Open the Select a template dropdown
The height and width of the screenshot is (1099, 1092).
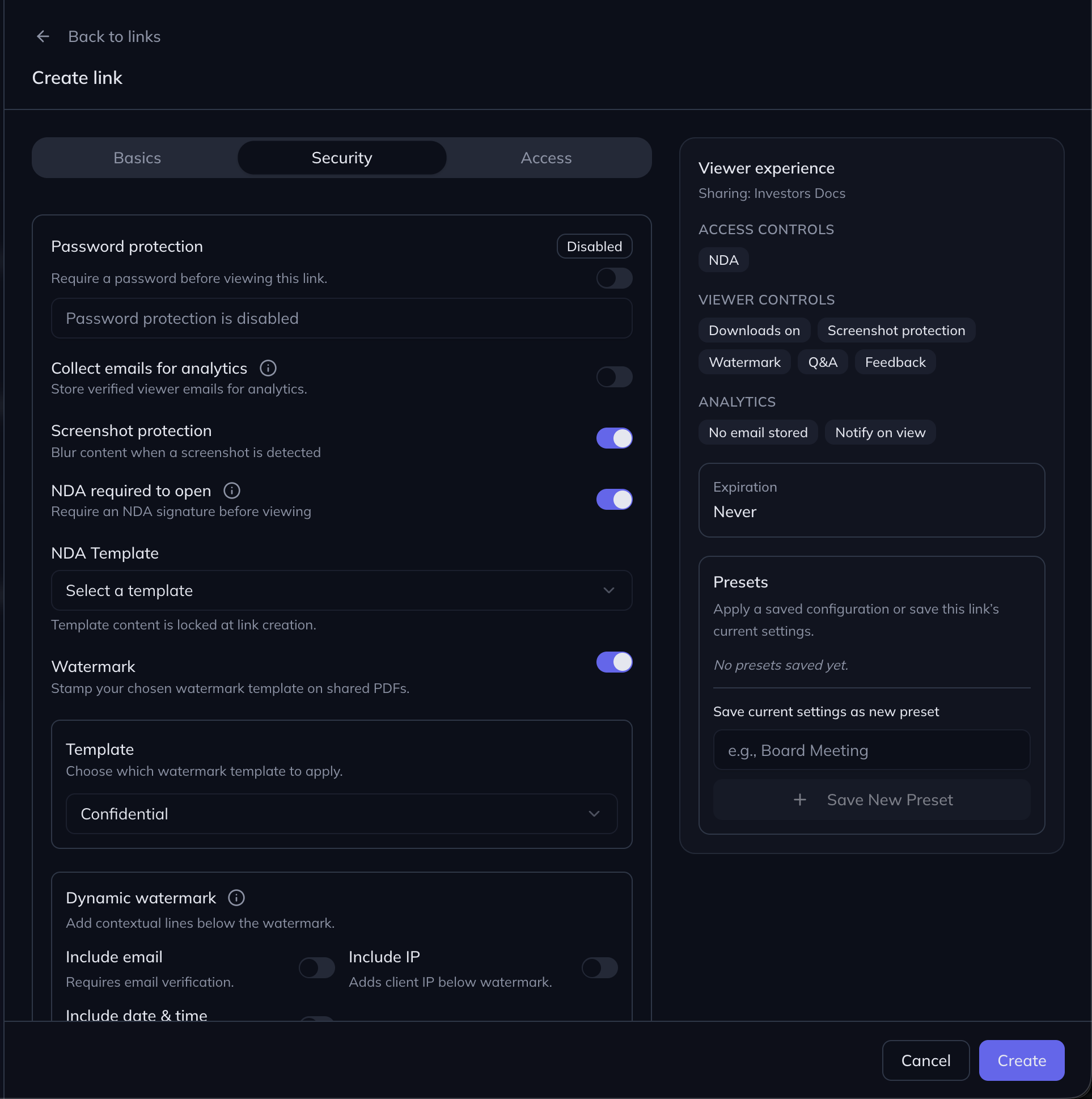[341, 590]
